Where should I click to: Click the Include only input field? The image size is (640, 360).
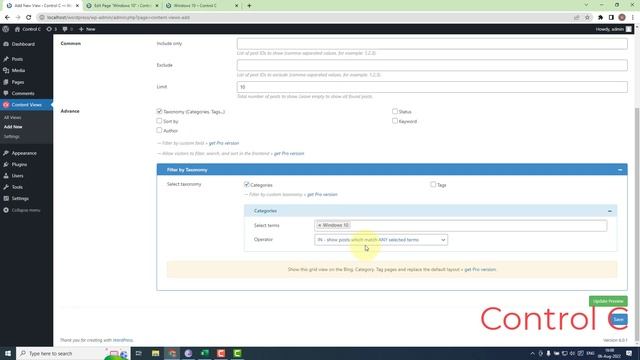(x=432, y=44)
